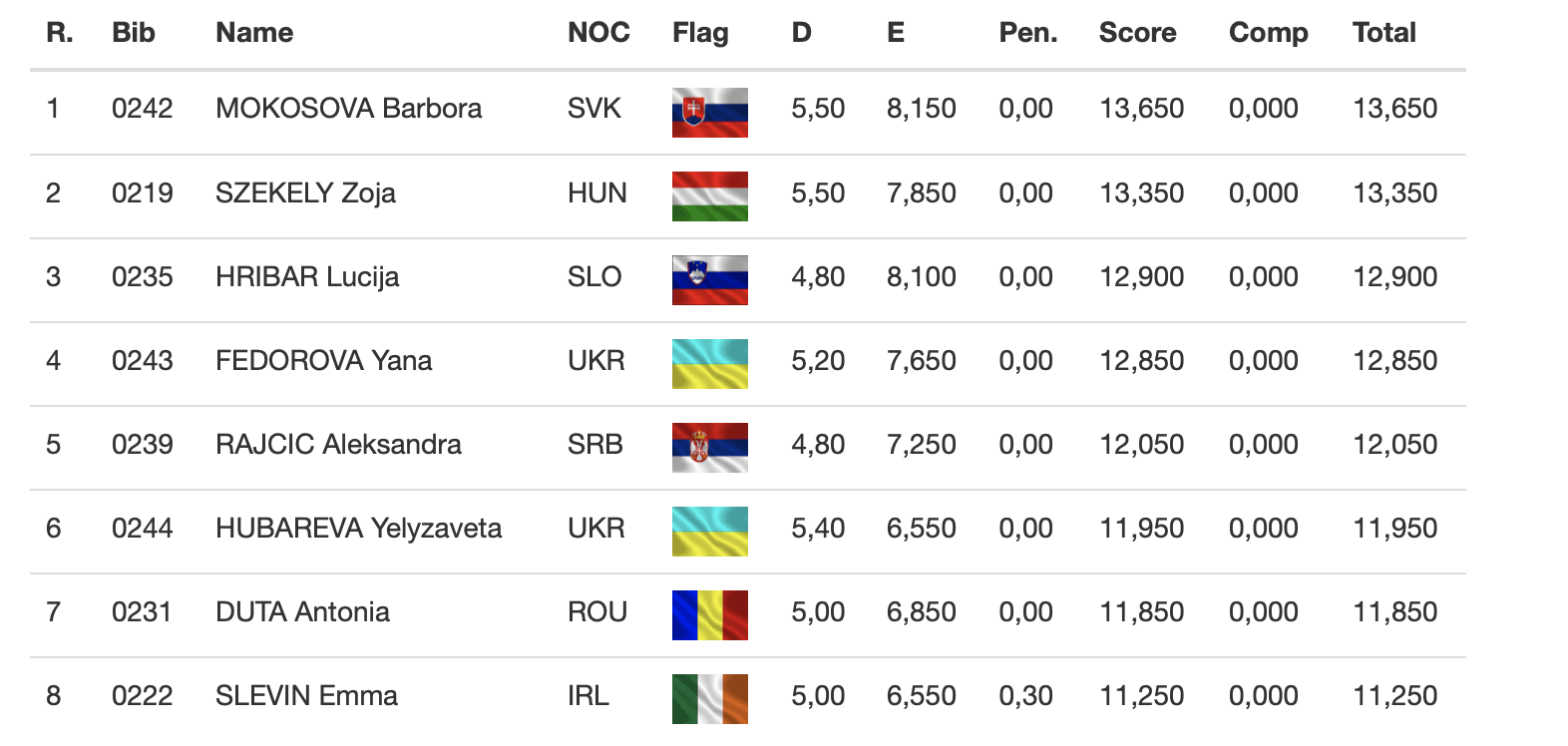
Task: Click the Ukraine flag beside HUBAREVA Yelyzaveta
Action: pyautogui.click(x=709, y=531)
